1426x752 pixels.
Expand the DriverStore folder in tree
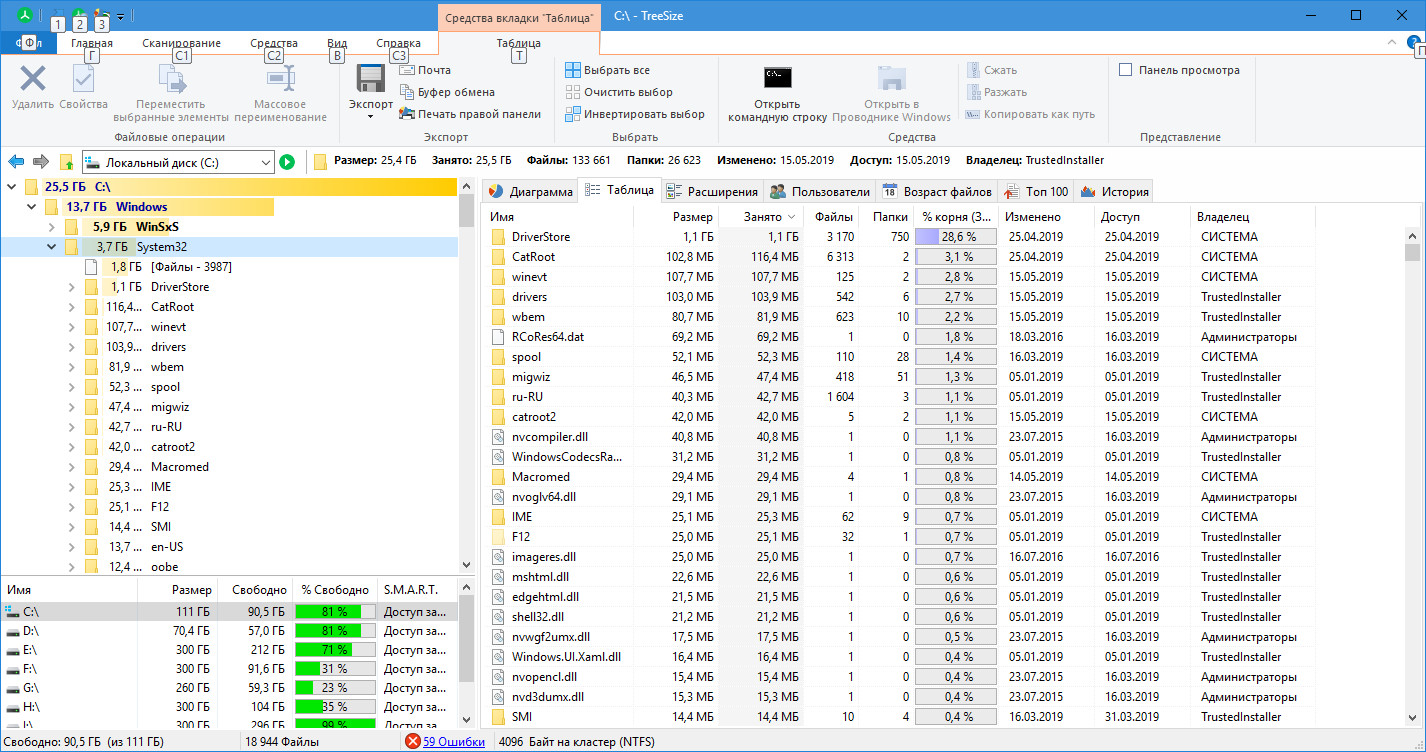[x=71, y=287]
